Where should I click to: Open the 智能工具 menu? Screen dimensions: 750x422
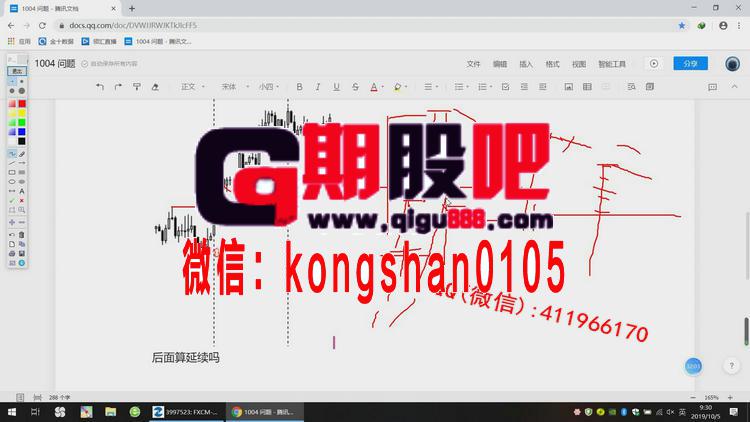pyautogui.click(x=612, y=64)
